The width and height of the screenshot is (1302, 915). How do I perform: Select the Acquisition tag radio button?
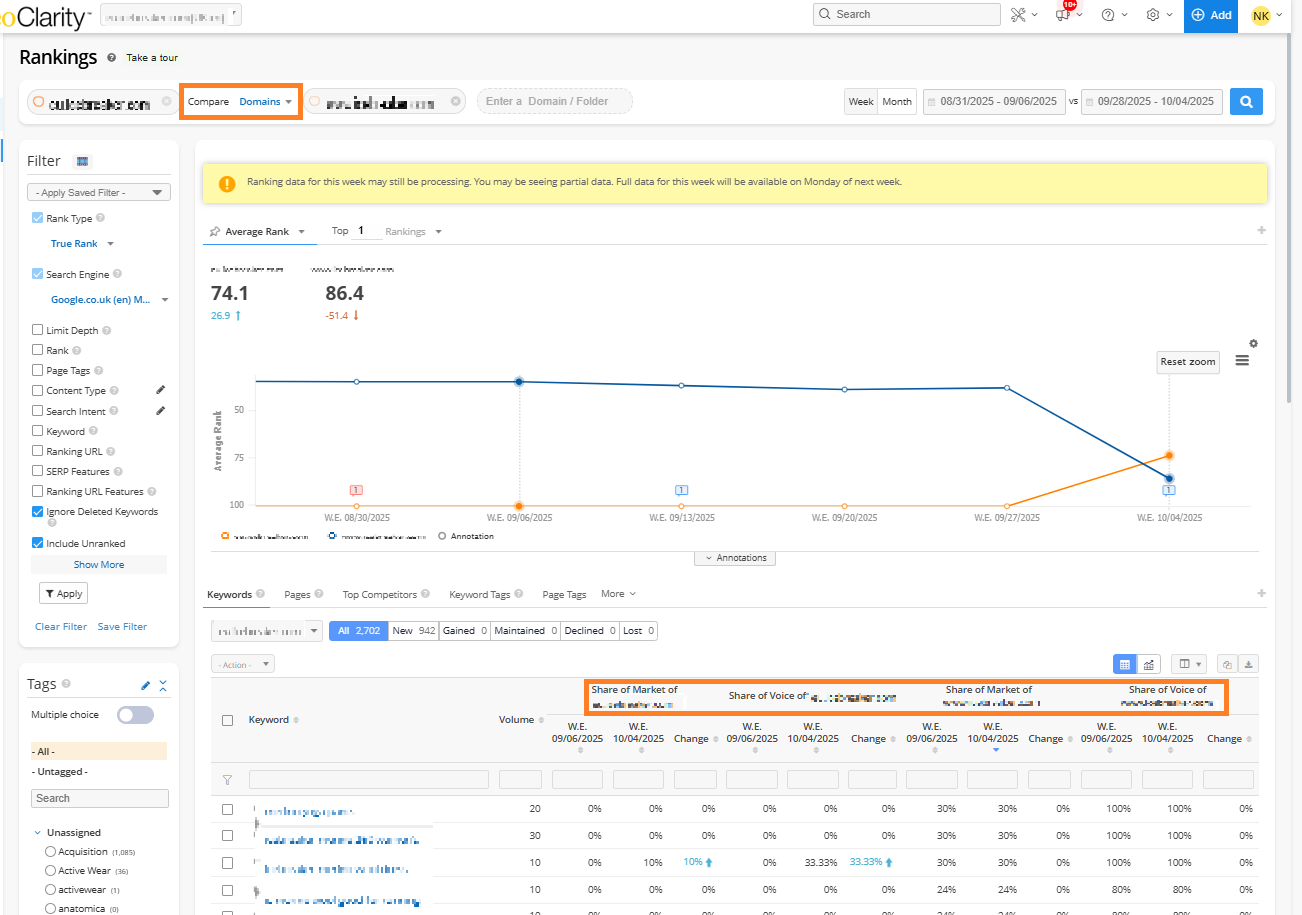(x=50, y=851)
